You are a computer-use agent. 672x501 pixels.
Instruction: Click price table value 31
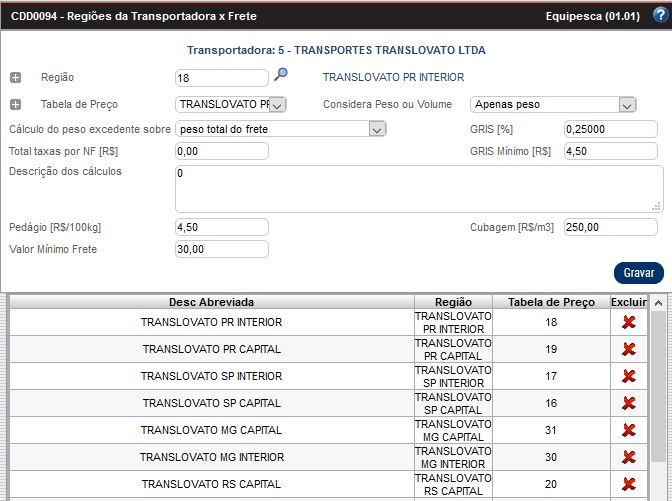click(x=551, y=430)
